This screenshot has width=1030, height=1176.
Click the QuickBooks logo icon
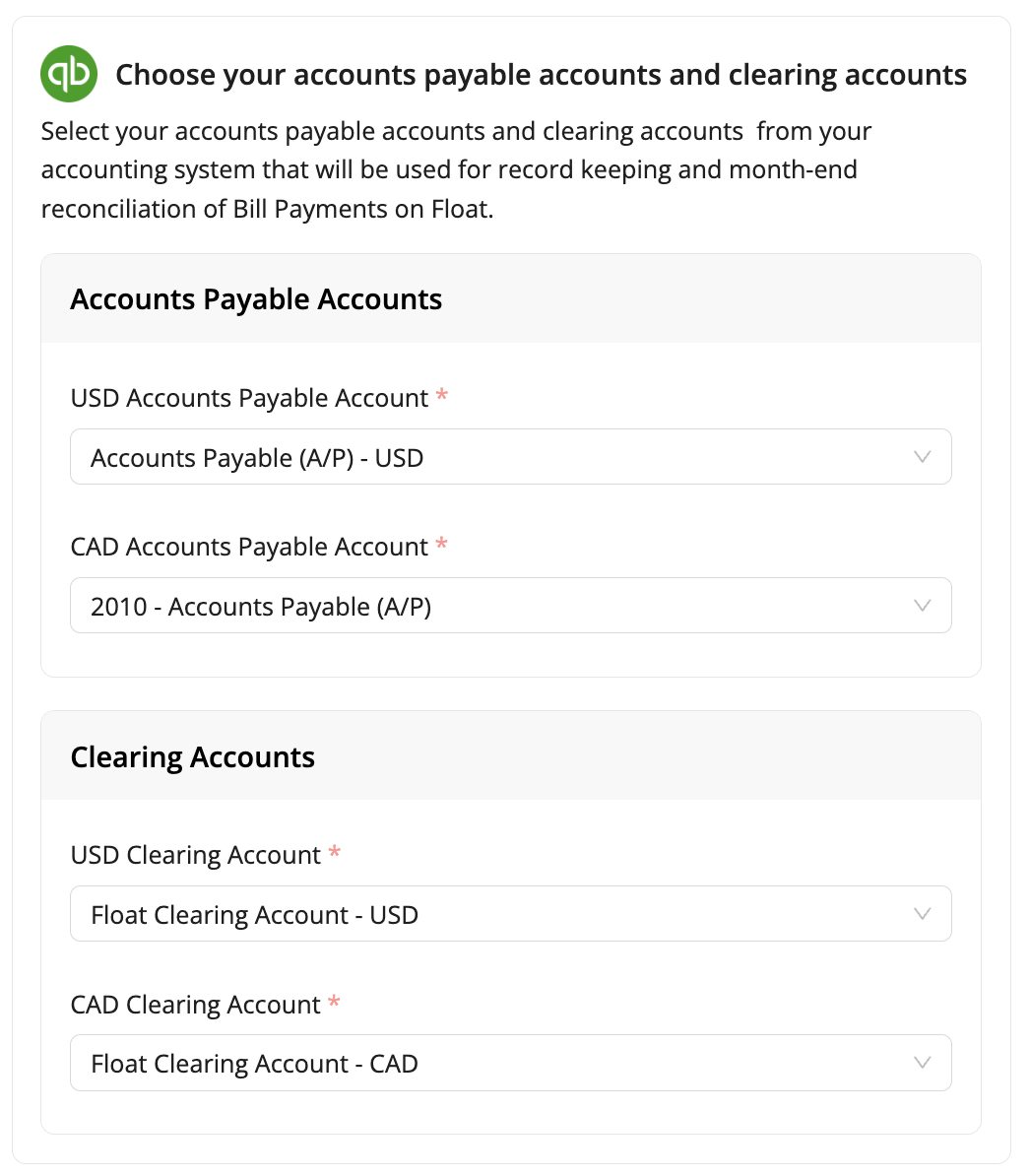pos(69,74)
